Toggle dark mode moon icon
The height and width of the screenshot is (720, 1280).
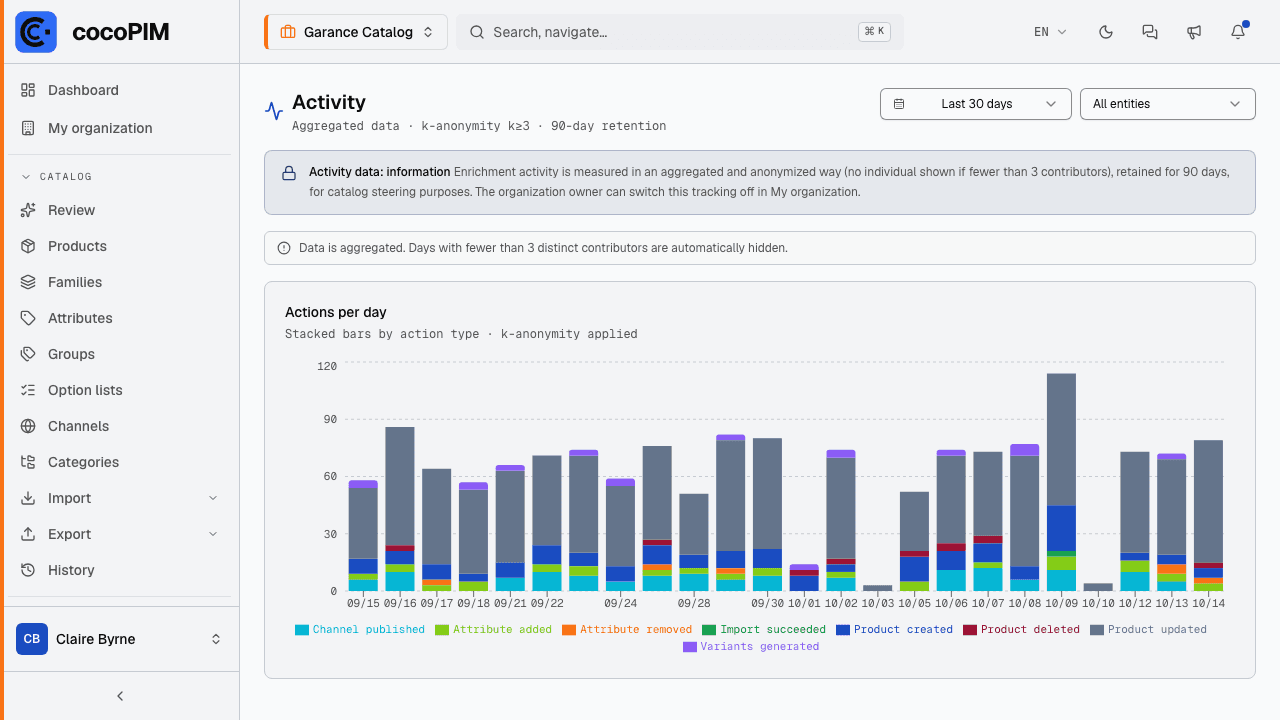[x=1106, y=32]
